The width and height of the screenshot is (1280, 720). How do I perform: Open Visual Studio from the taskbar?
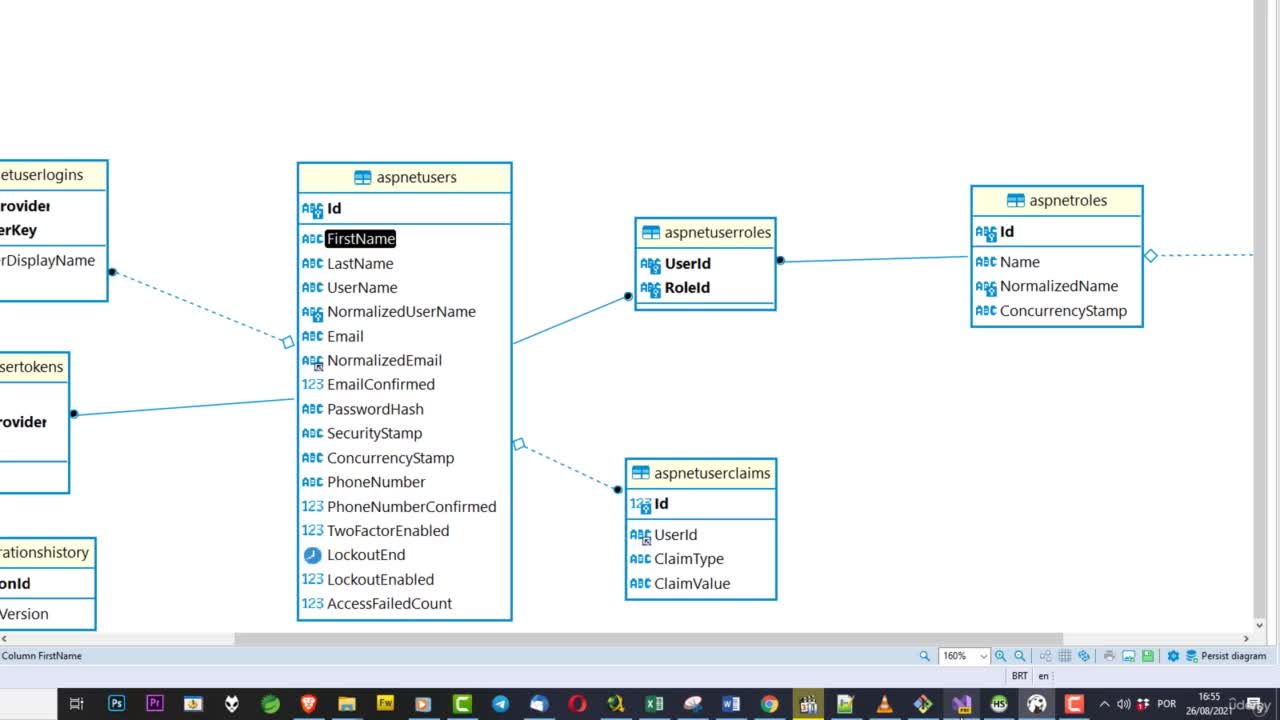[x=961, y=704]
